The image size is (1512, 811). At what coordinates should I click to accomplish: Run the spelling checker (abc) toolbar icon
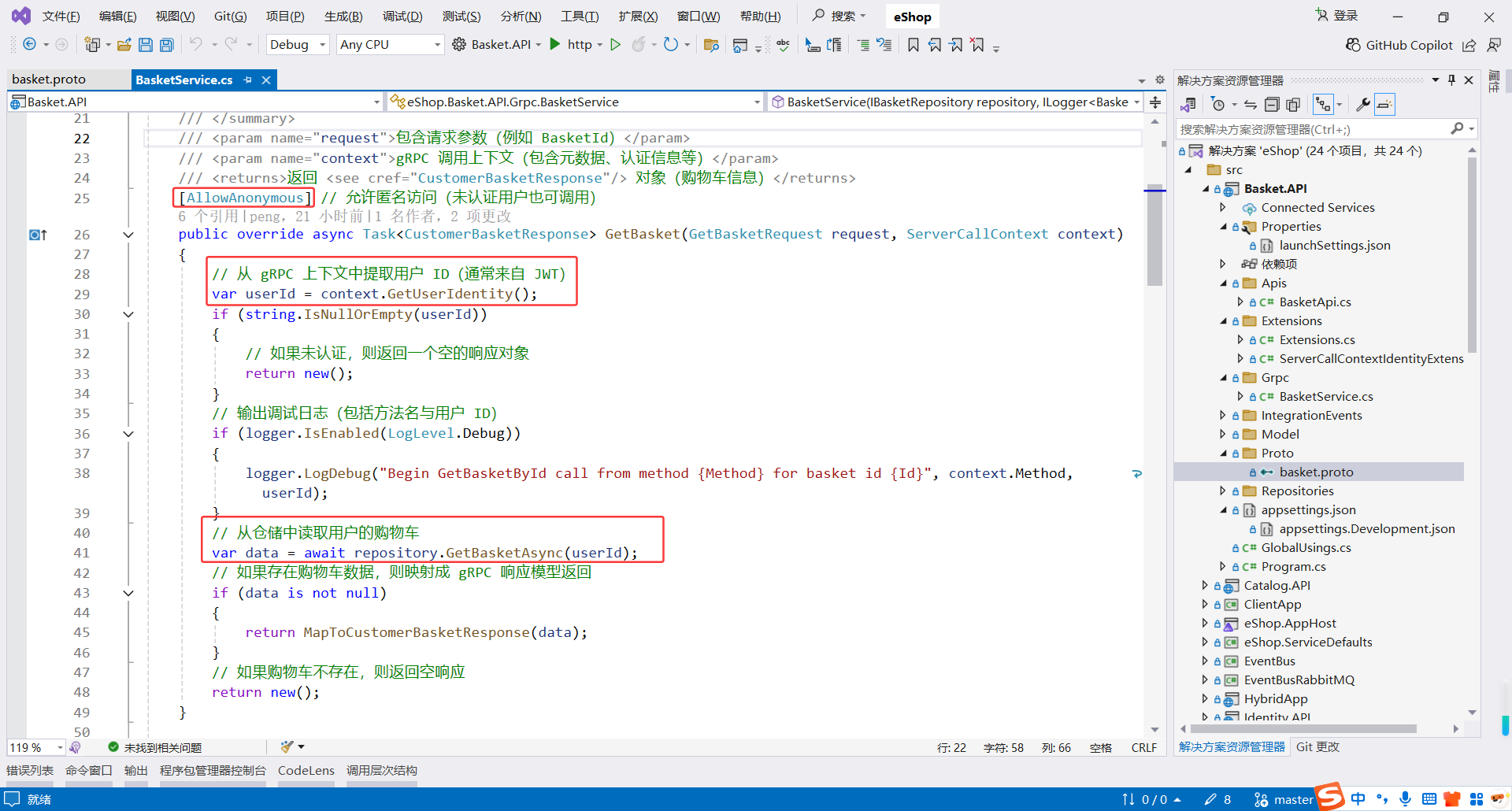783,45
